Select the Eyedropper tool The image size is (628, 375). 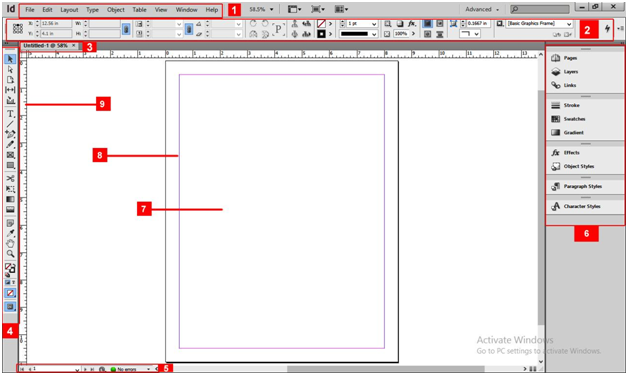click(10, 233)
